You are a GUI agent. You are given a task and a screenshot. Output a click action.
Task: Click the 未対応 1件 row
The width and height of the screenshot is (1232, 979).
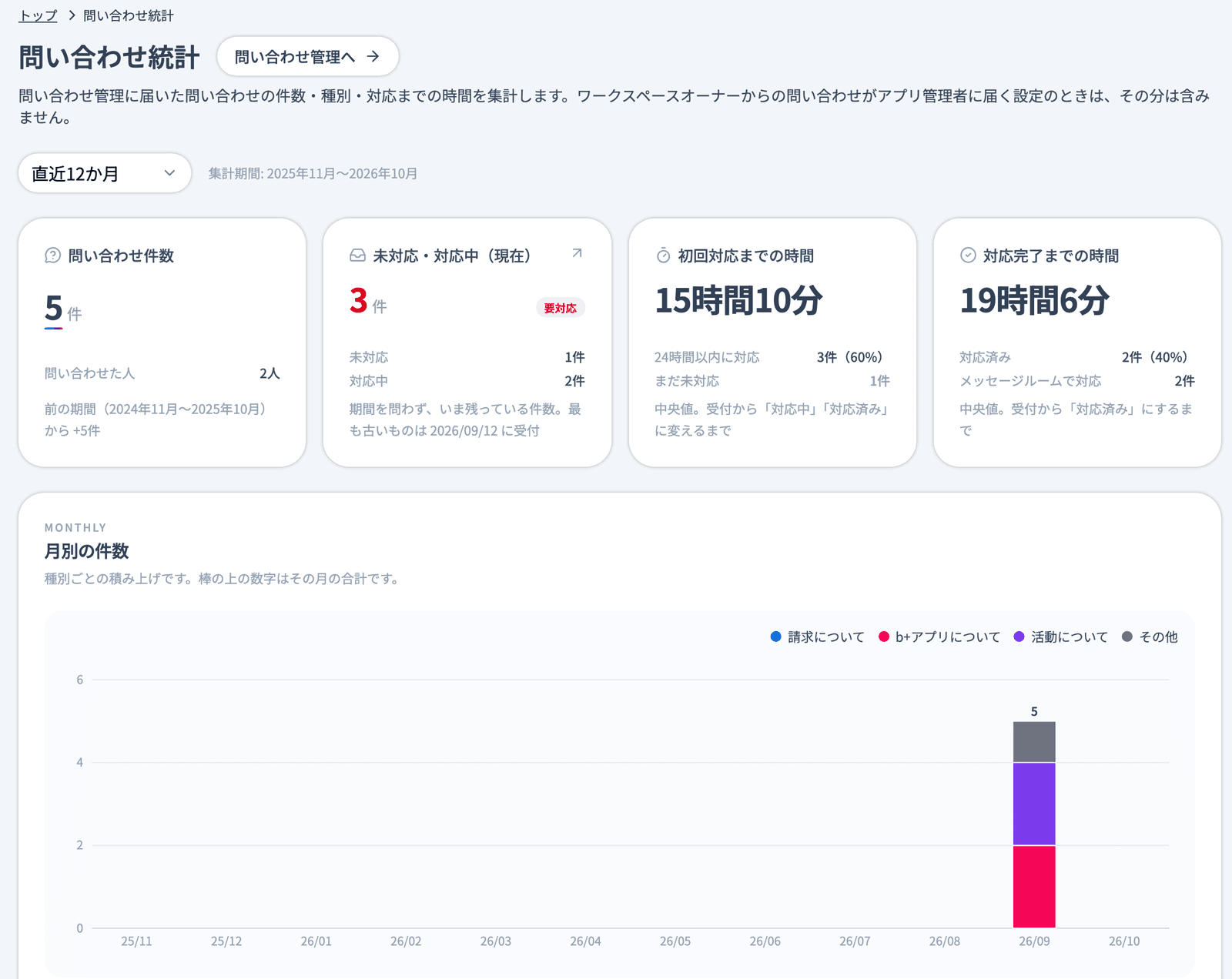(x=467, y=357)
